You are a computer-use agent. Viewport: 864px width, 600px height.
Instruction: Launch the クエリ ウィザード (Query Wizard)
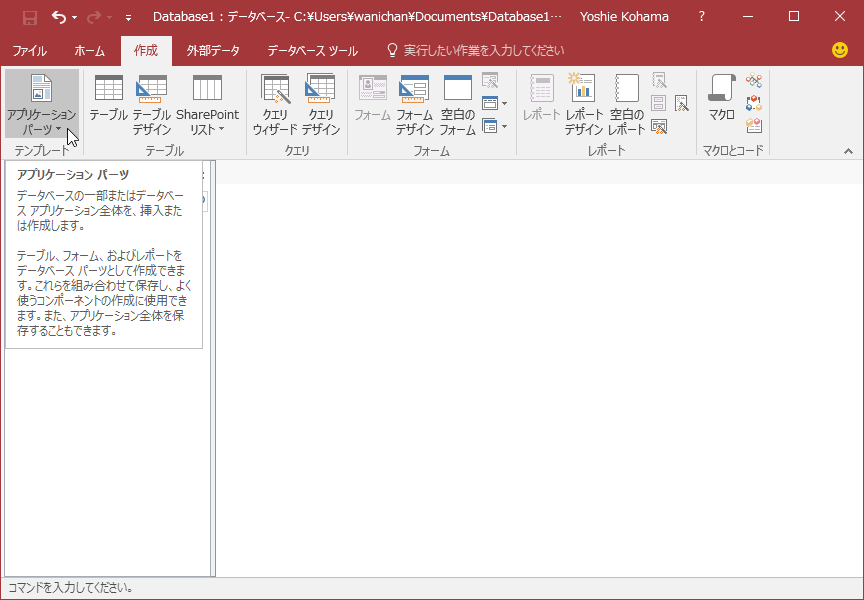click(x=275, y=104)
